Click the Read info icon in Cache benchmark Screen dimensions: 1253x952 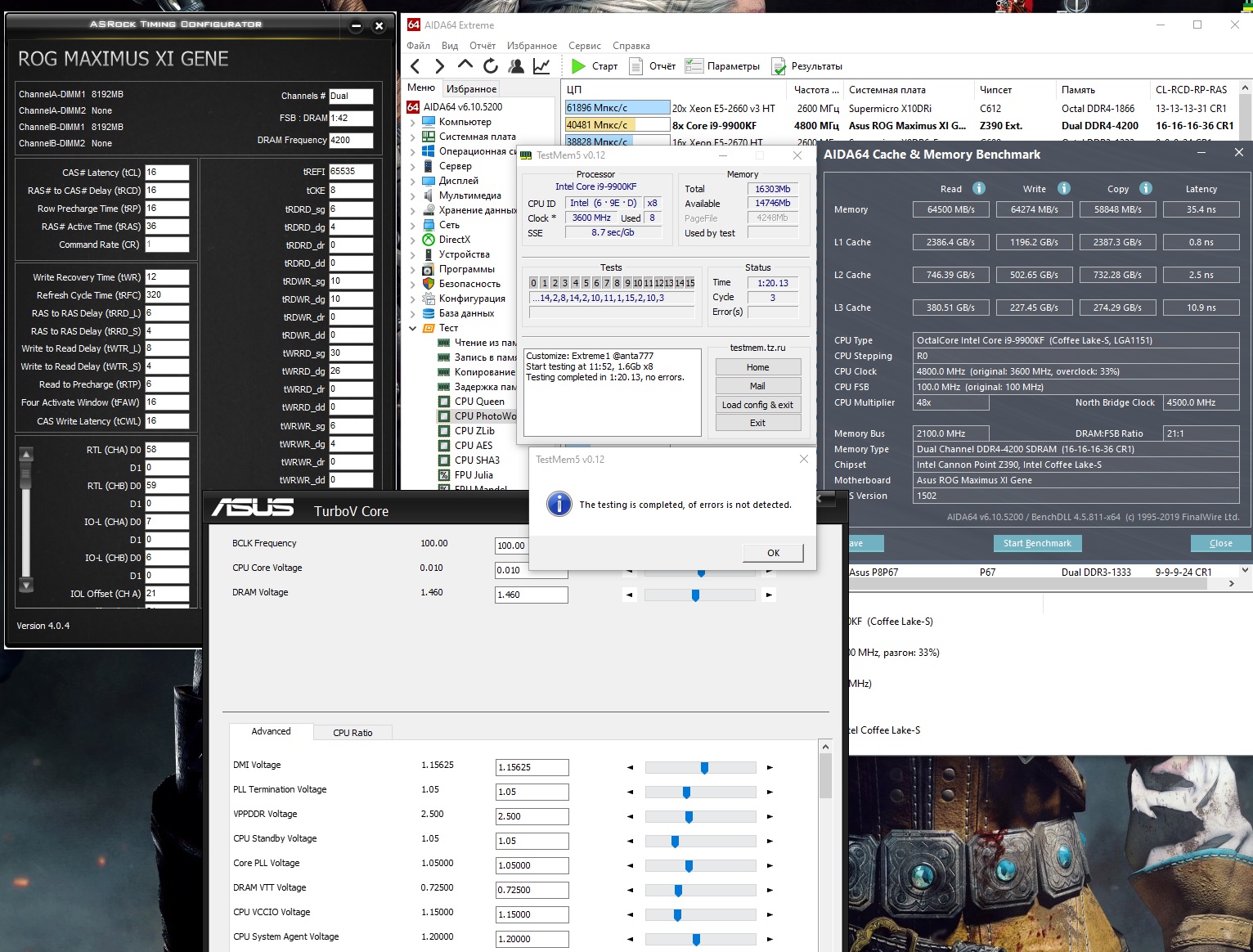[979, 188]
